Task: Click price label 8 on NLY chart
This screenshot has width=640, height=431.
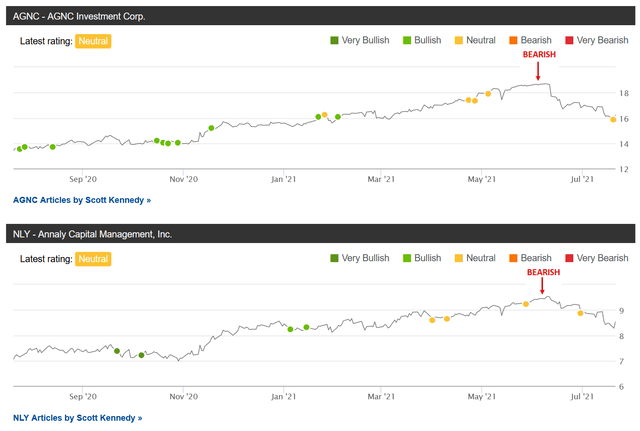Action: click(622, 336)
